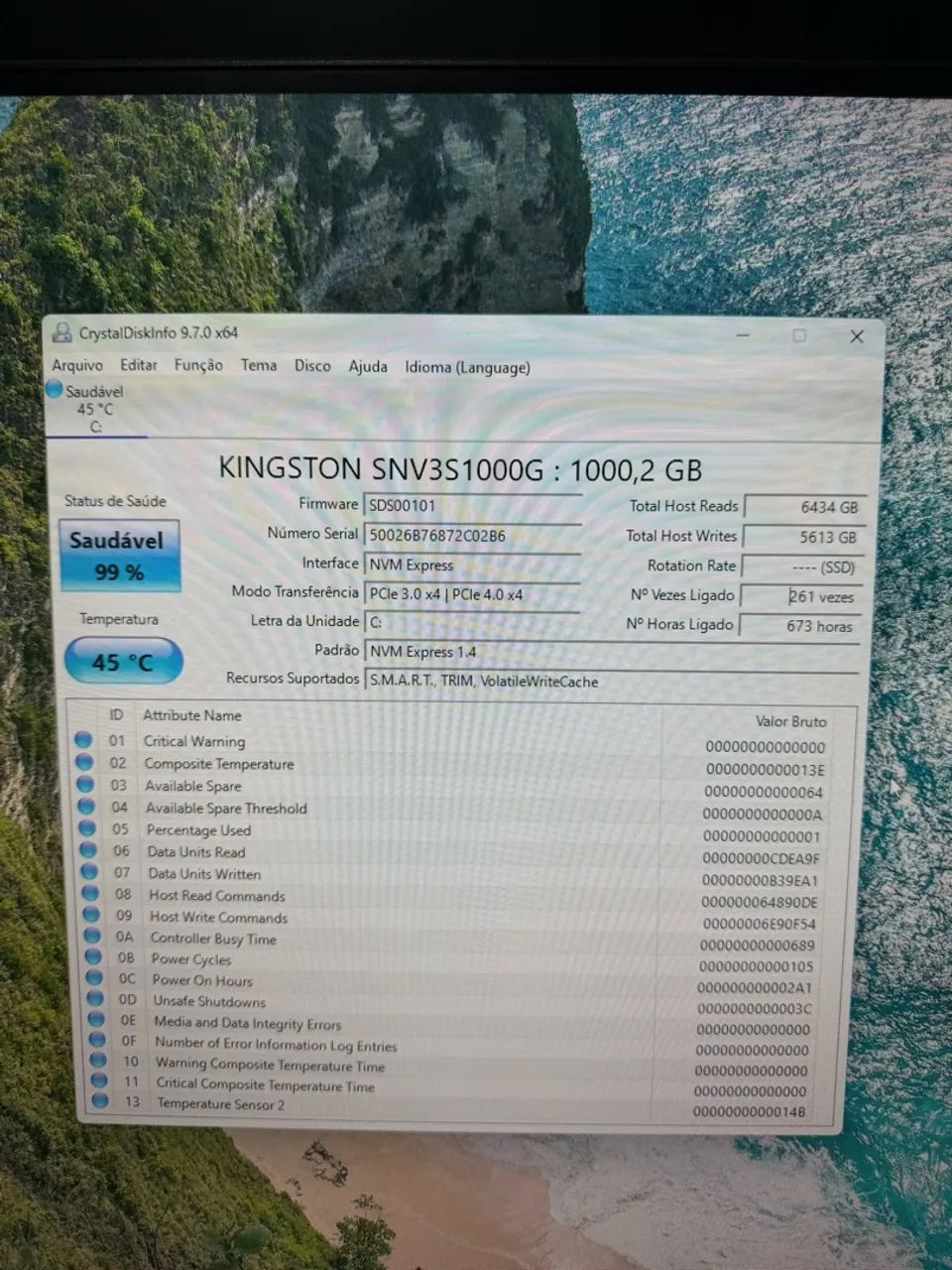
Task: Click the status orb for Composite Temperature
Action: point(84,762)
